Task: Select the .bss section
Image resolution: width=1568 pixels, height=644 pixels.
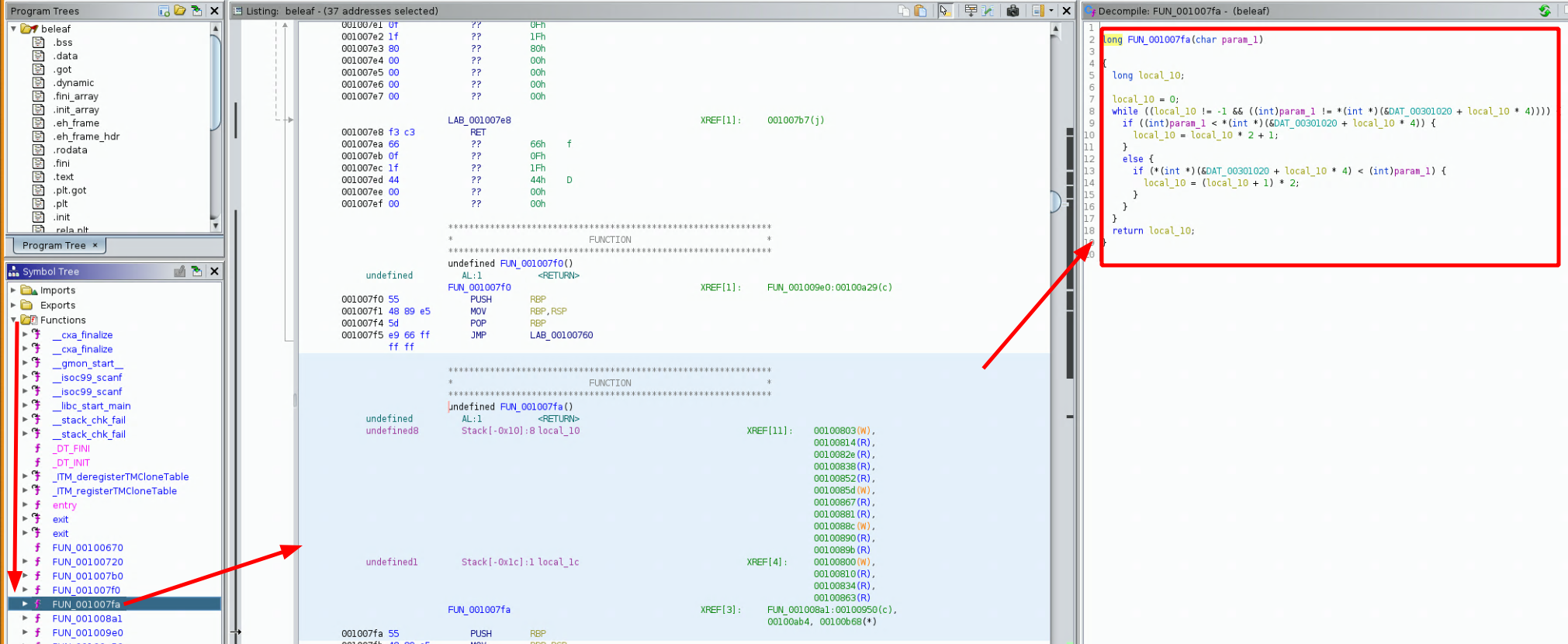Action: (x=63, y=43)
